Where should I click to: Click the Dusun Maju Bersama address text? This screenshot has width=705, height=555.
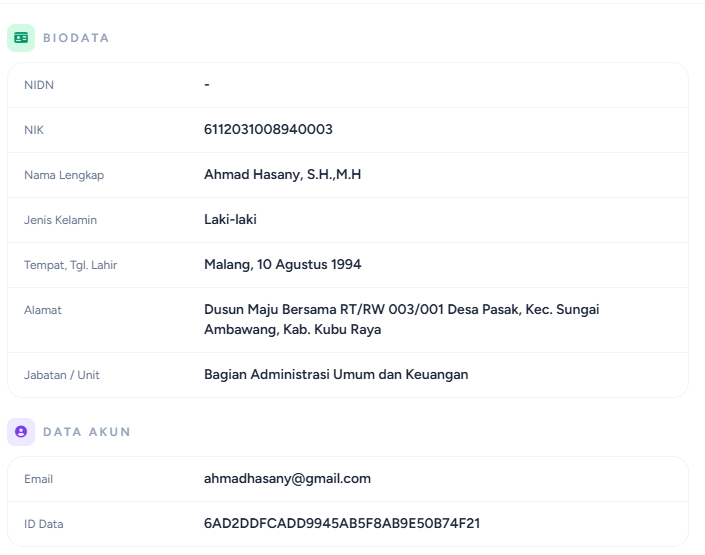pos(402,319)
